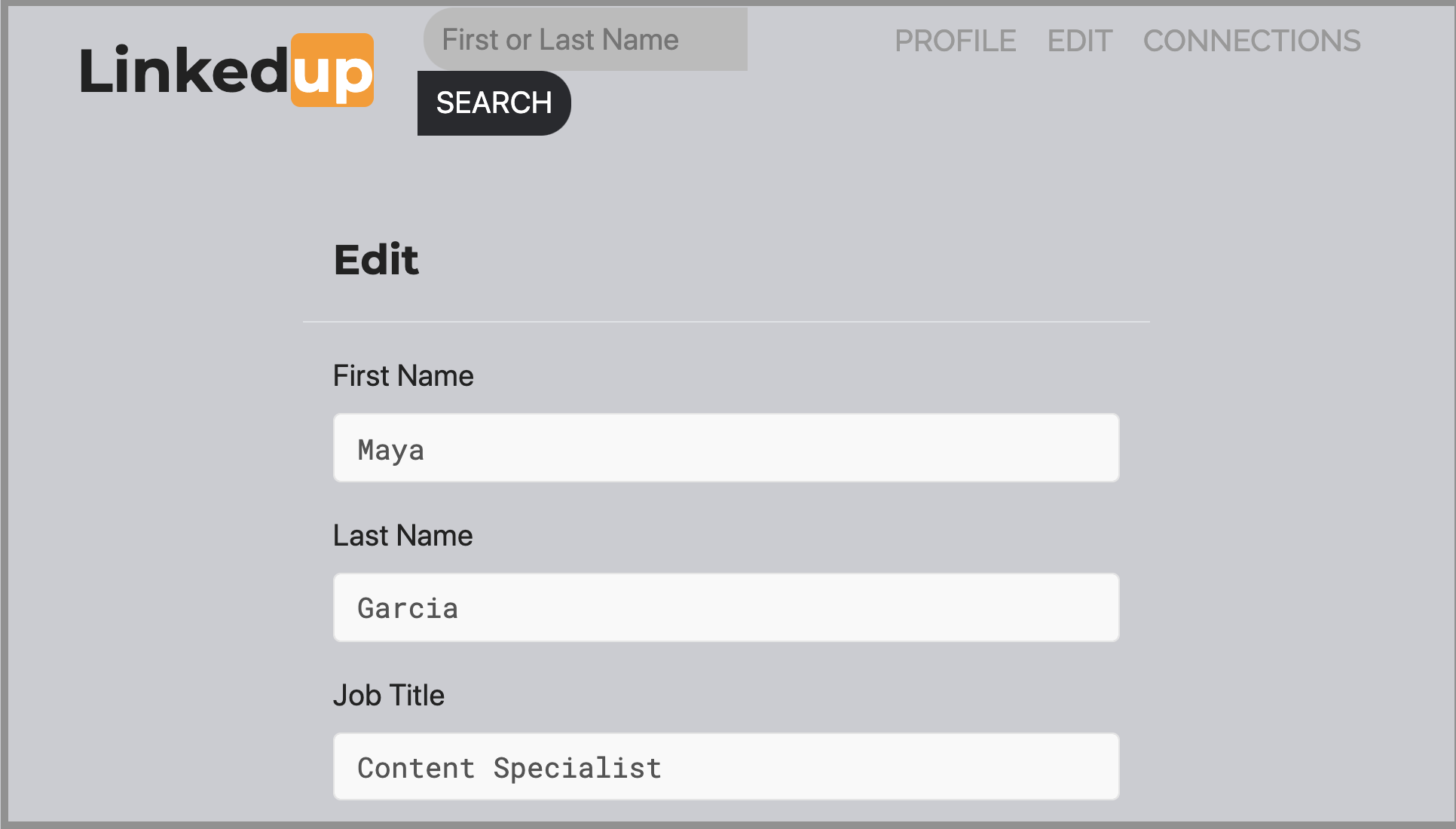Click the orange 'up' badge in the logo

tap(334, 69)
